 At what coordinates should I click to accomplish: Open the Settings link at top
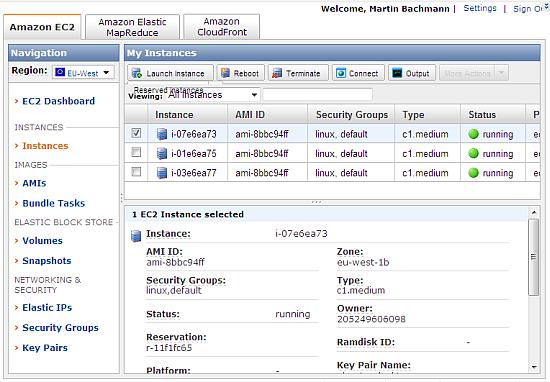(x=480, y=8)
